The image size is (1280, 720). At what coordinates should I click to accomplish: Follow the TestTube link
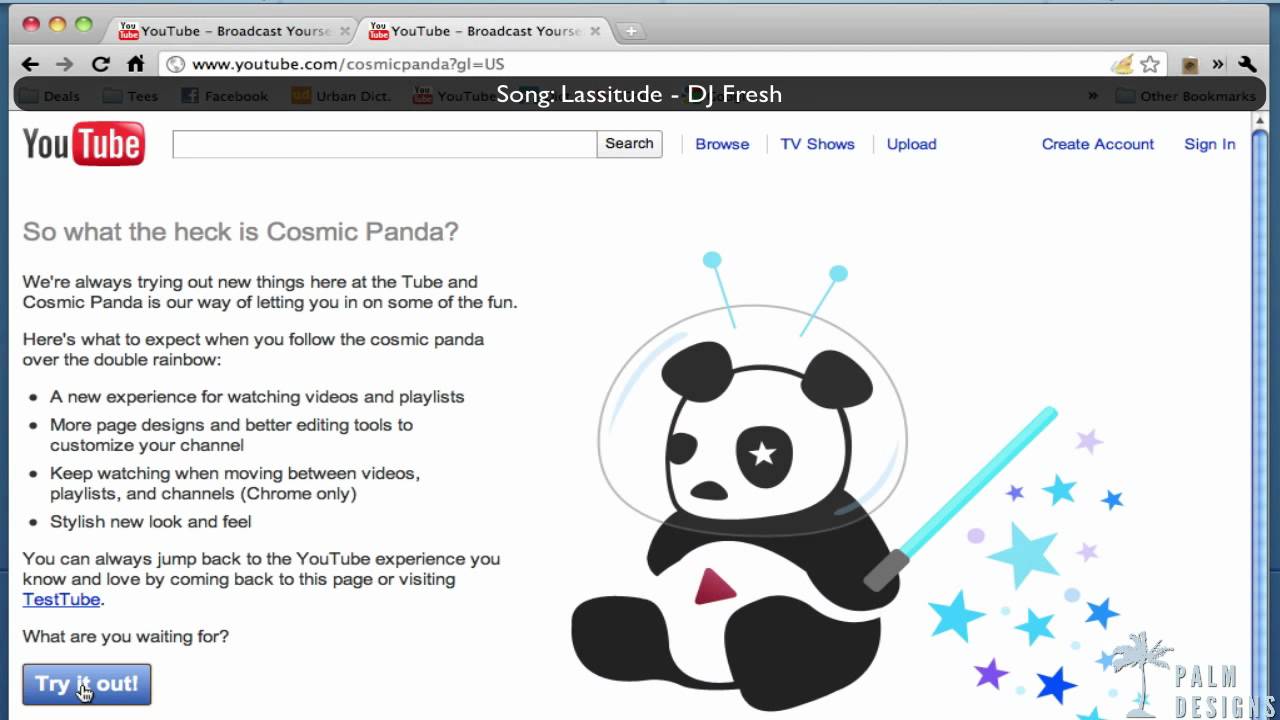[x=61, y=599]
